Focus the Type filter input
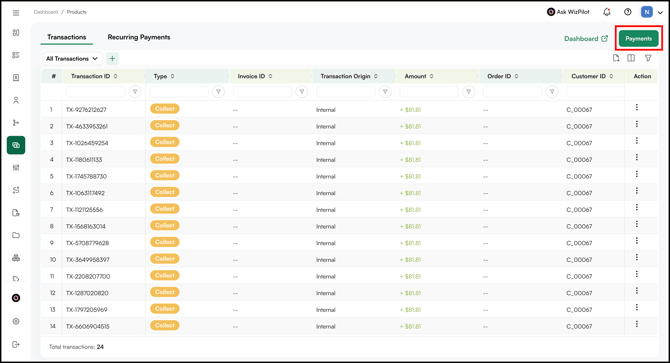 pos(179,91)
